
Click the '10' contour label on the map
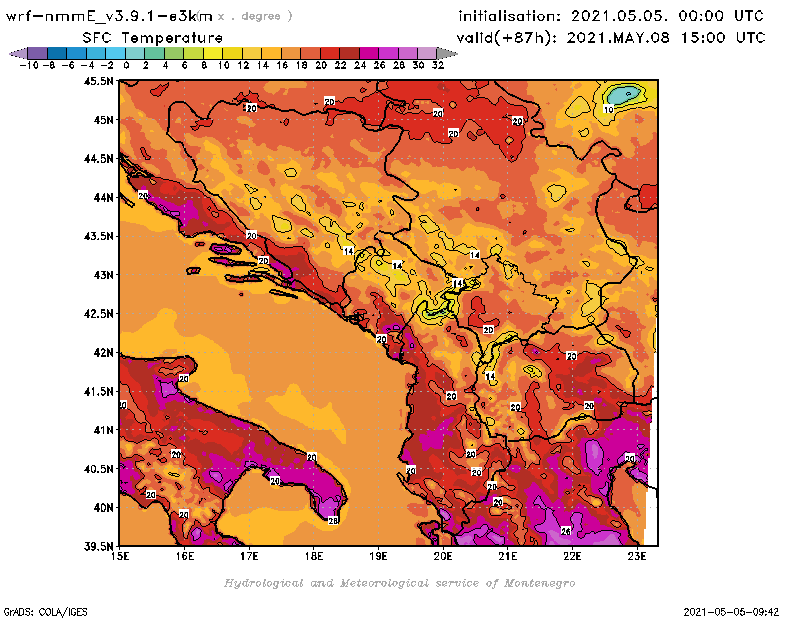pos(609,109)
